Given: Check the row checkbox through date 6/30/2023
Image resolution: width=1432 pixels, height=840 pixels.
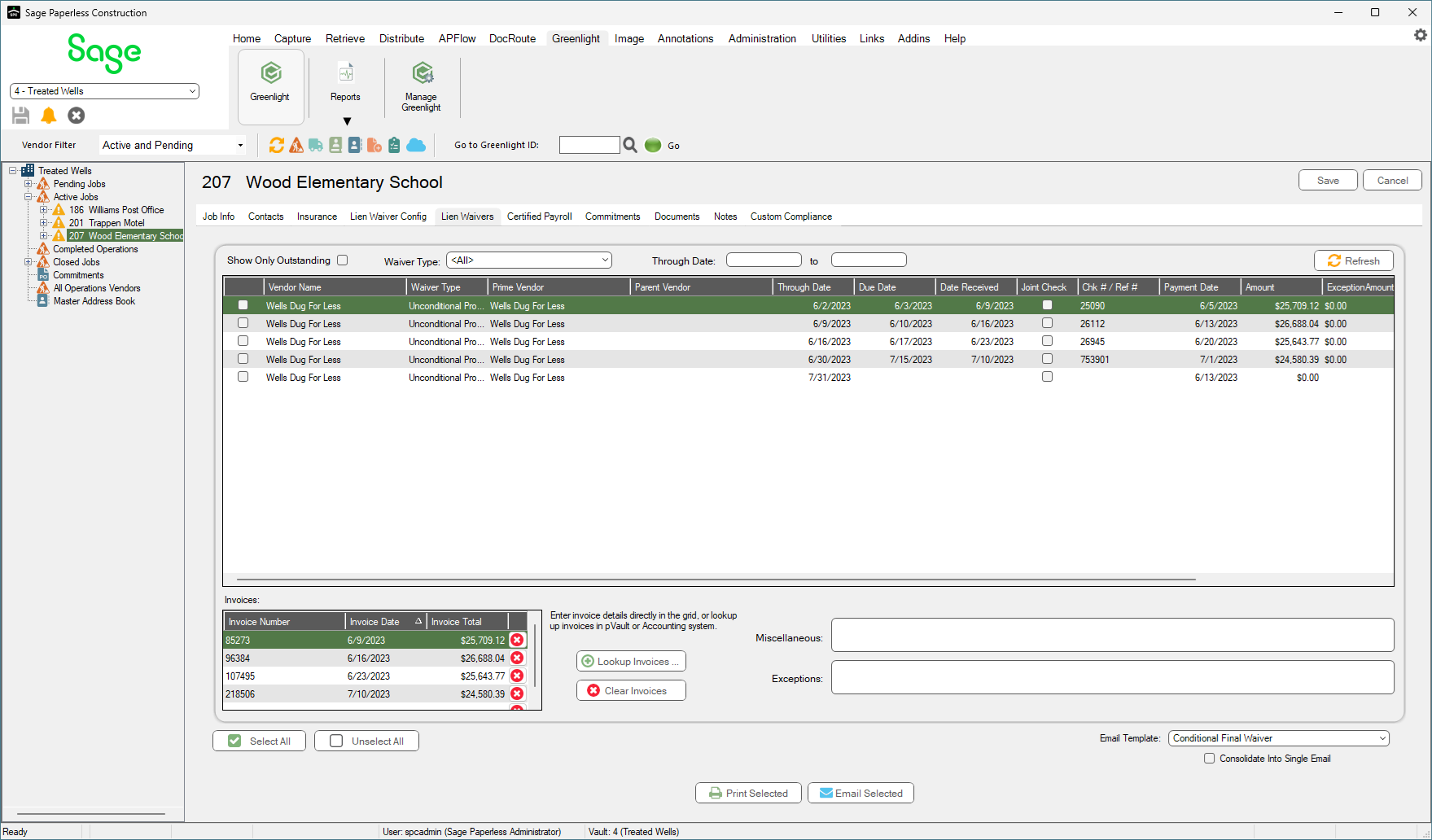Looking at the screenshot, I should pos(243,359).
